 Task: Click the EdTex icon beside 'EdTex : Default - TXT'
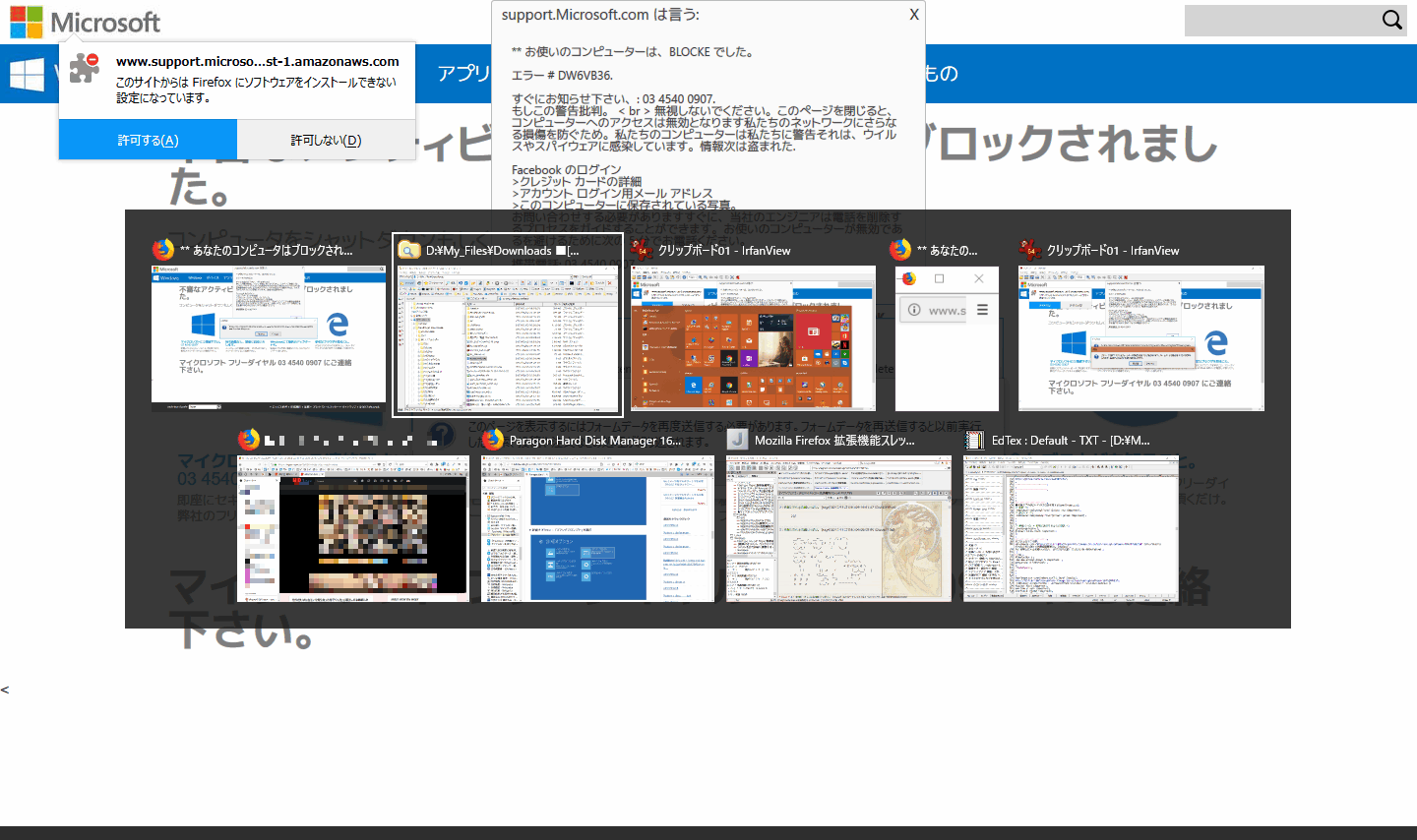(975, 440)
